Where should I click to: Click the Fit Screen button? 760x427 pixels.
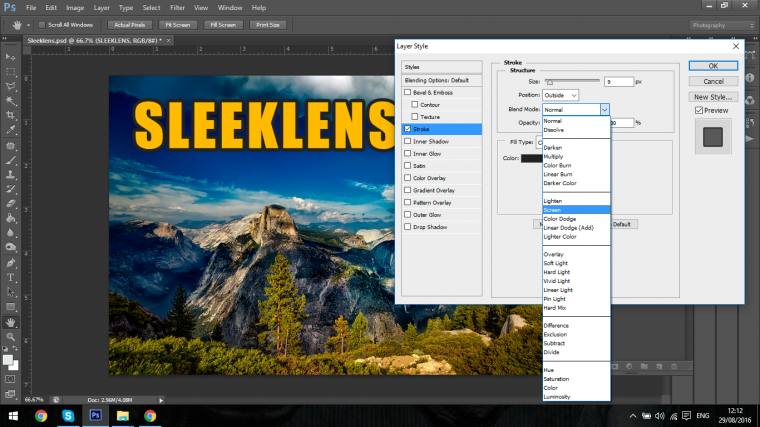pyautogui.click(x=177, y=25)
